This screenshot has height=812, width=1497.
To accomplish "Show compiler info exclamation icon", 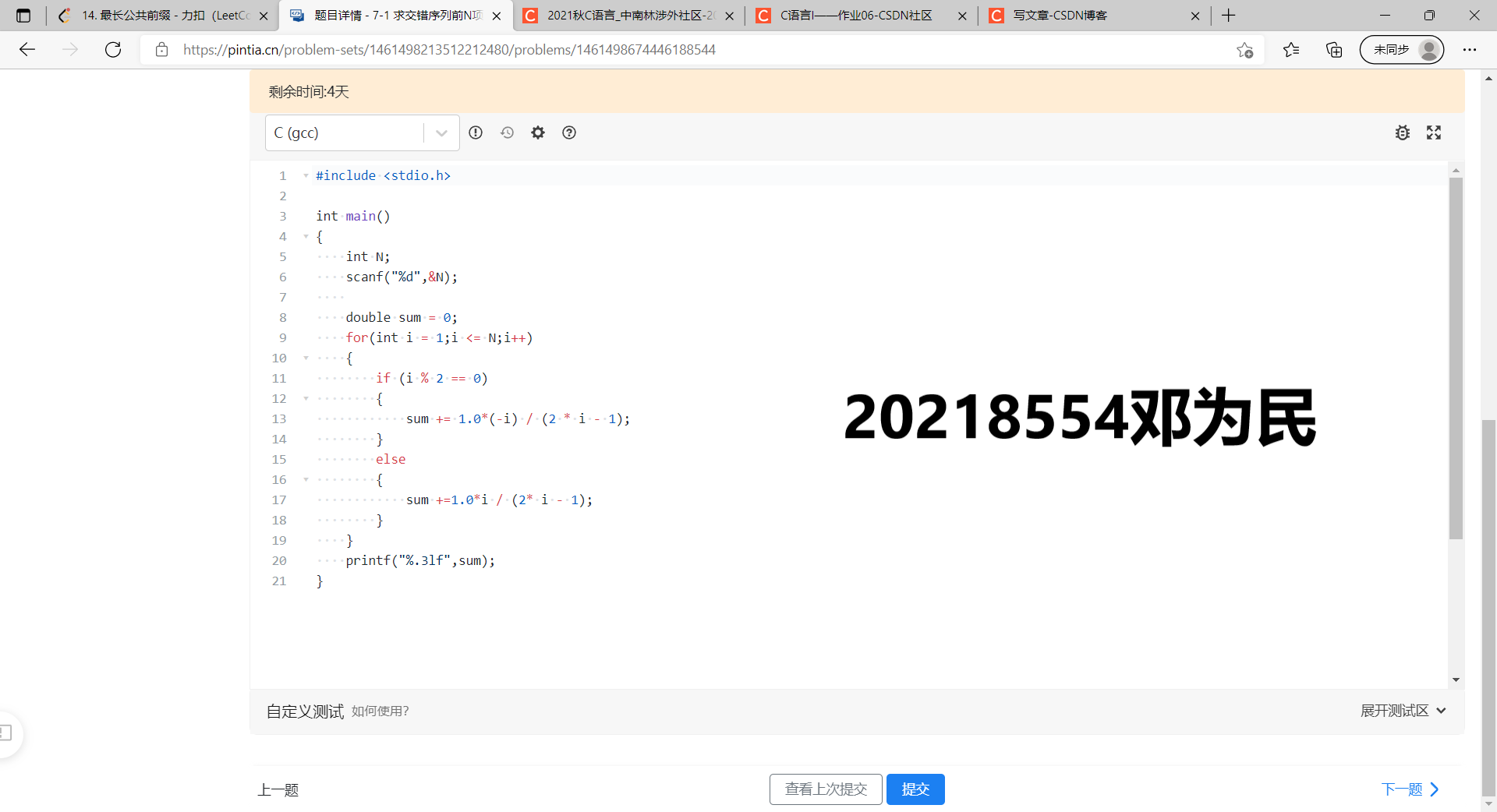I will pyautogui.click(x=476, y=132).
